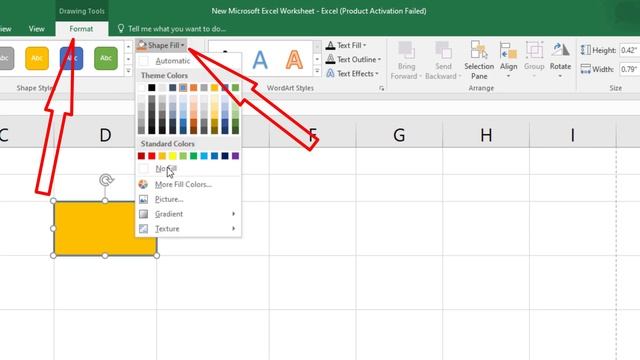Viewport: 640px width, 360px height.
Task: Apply the yellow Abc shape style
Action: pyautogui.click(x=37, y=58)
